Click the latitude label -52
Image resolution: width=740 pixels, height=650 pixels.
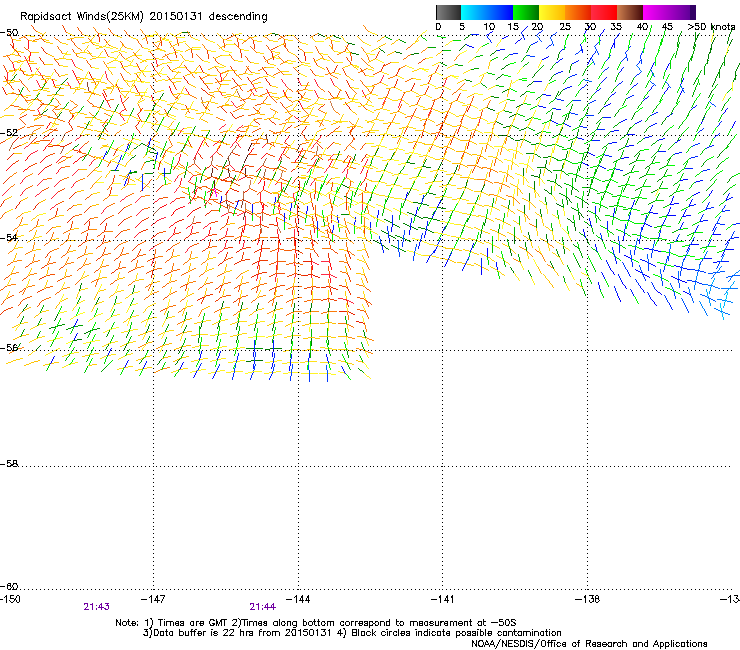click(x=9, y=133)
